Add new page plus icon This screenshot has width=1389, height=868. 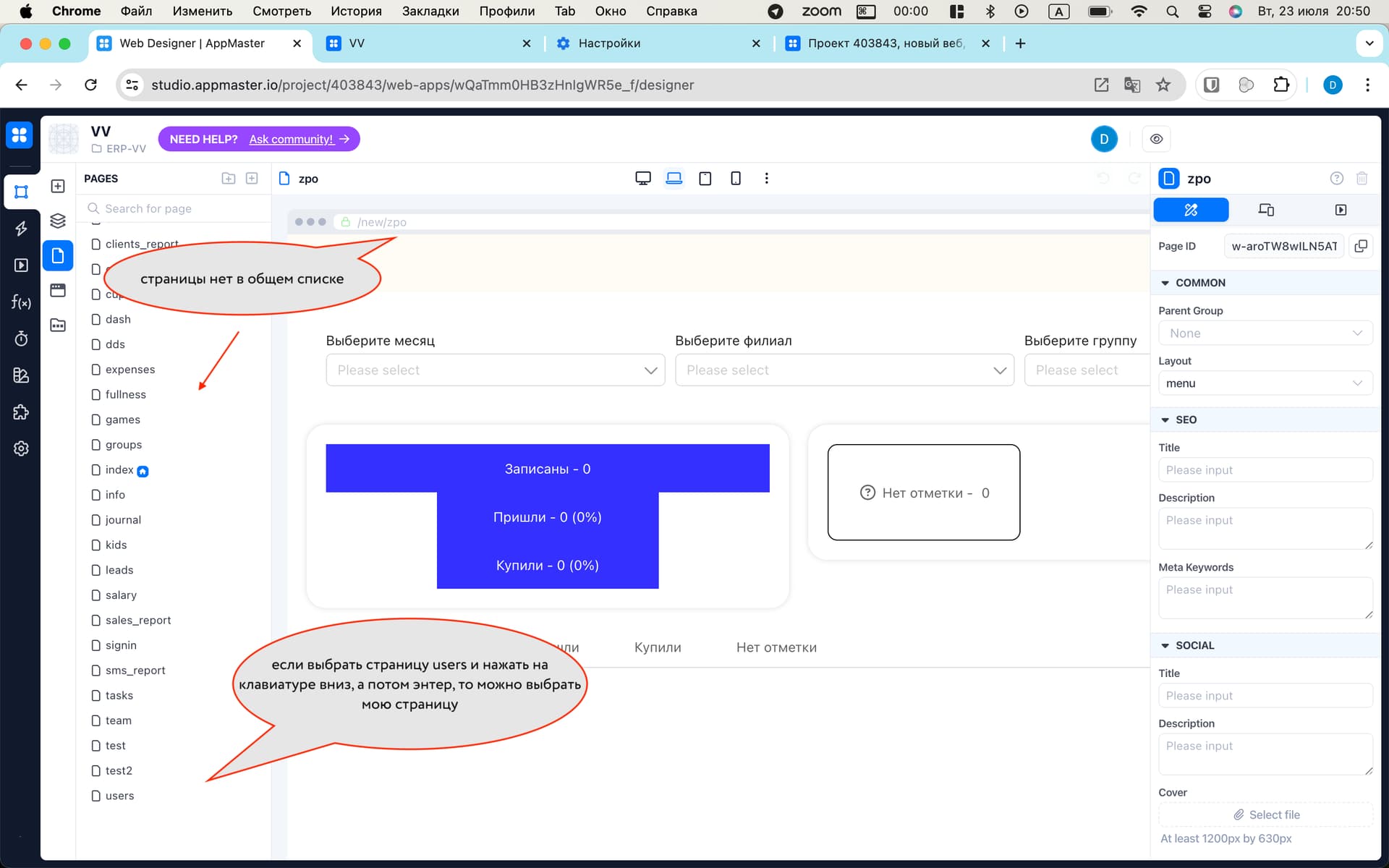[x=252, y=179]
